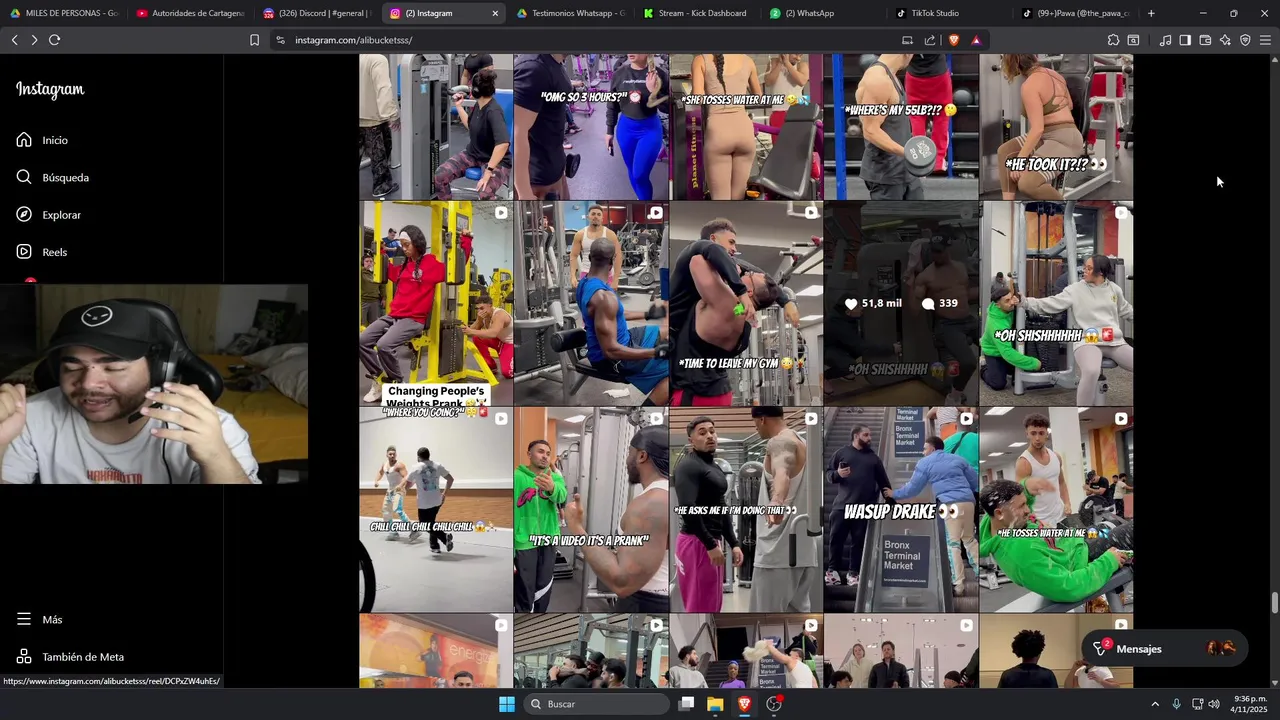Switch to Testimonios Whatsapp tab
This screenshot has width=1280, height=720.
coord(571,13)
